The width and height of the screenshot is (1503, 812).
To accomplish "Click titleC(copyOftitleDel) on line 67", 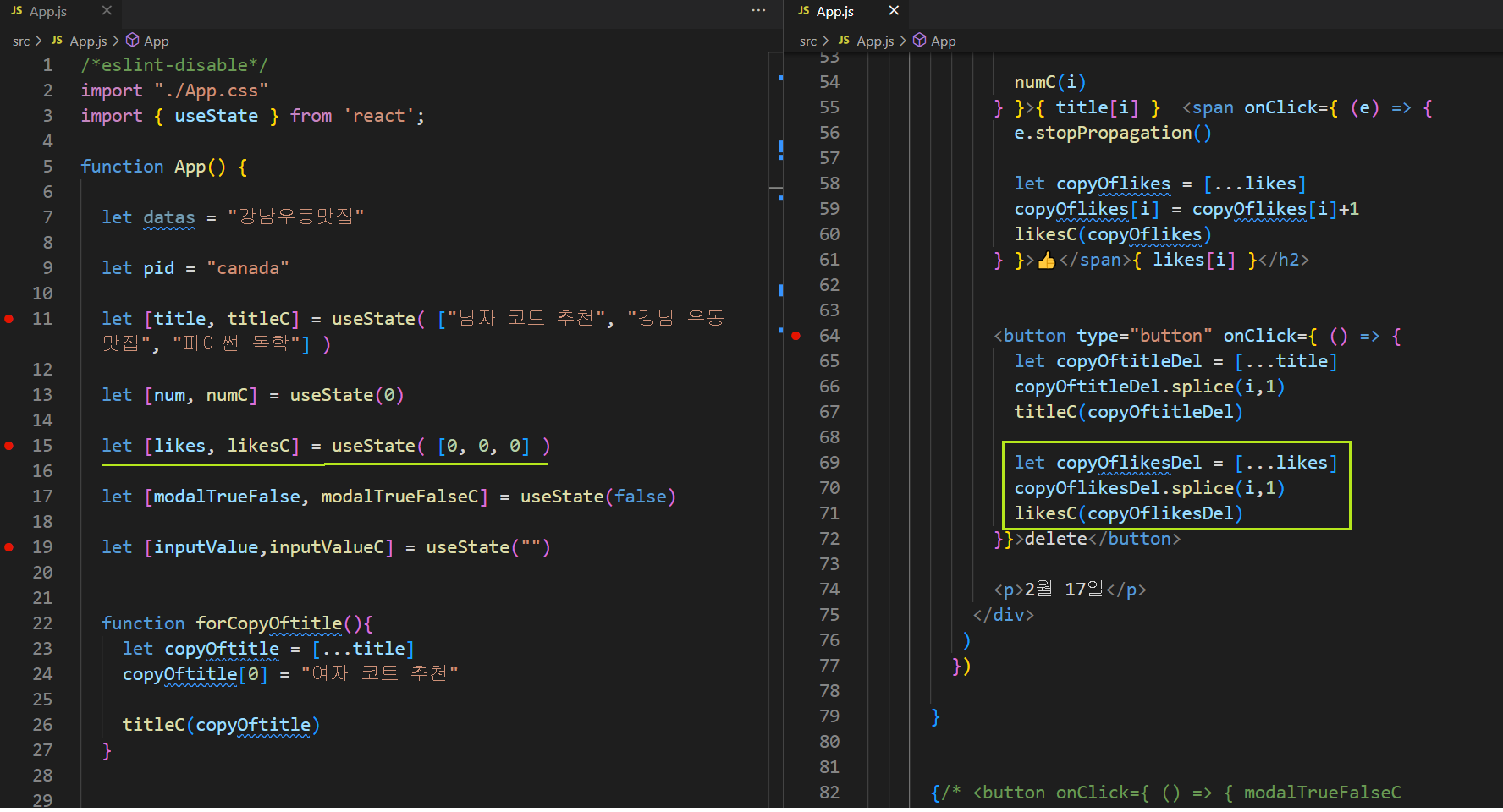I will click(1129, 412).
